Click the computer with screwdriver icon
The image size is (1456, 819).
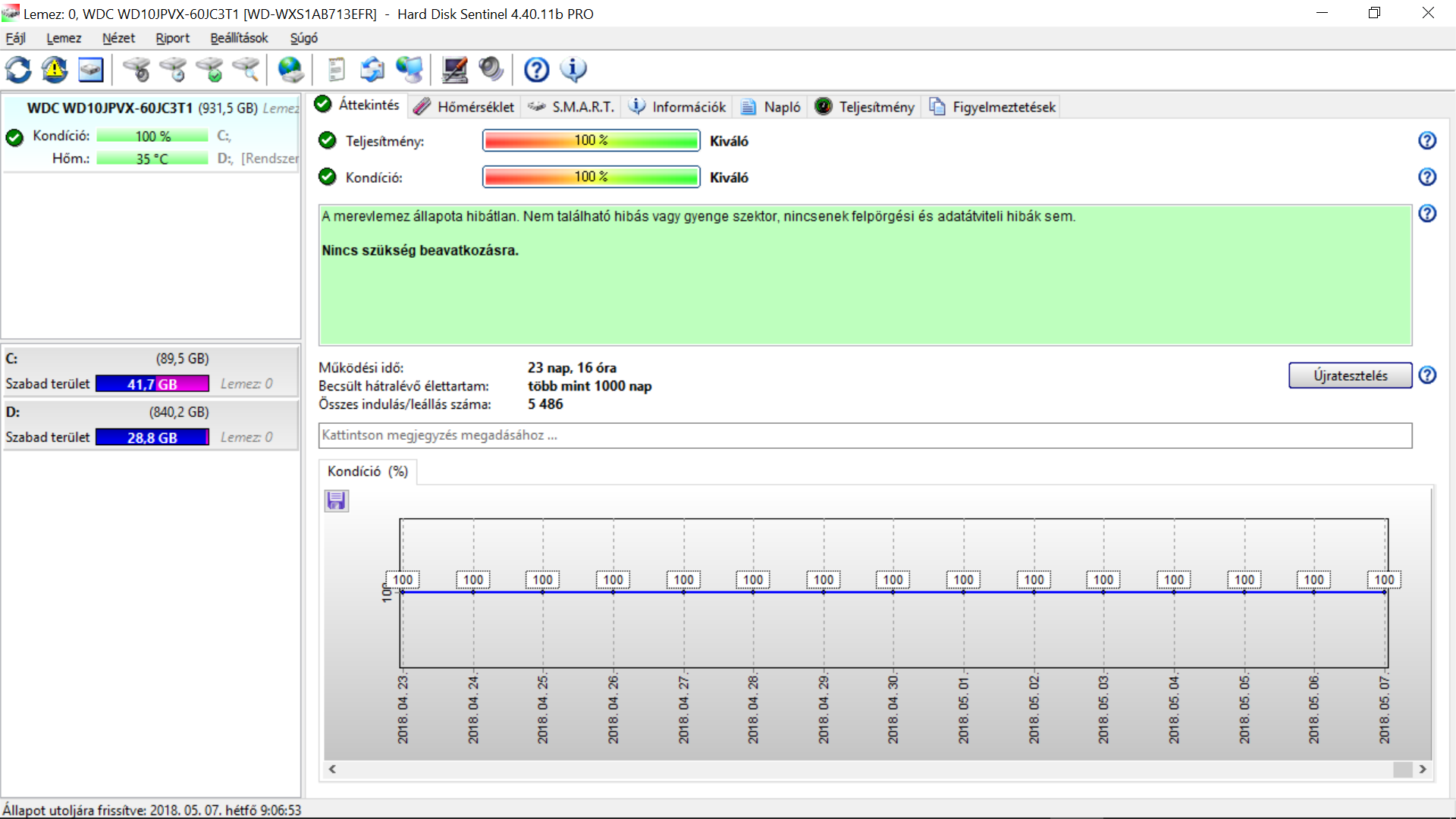coord(455,70)
